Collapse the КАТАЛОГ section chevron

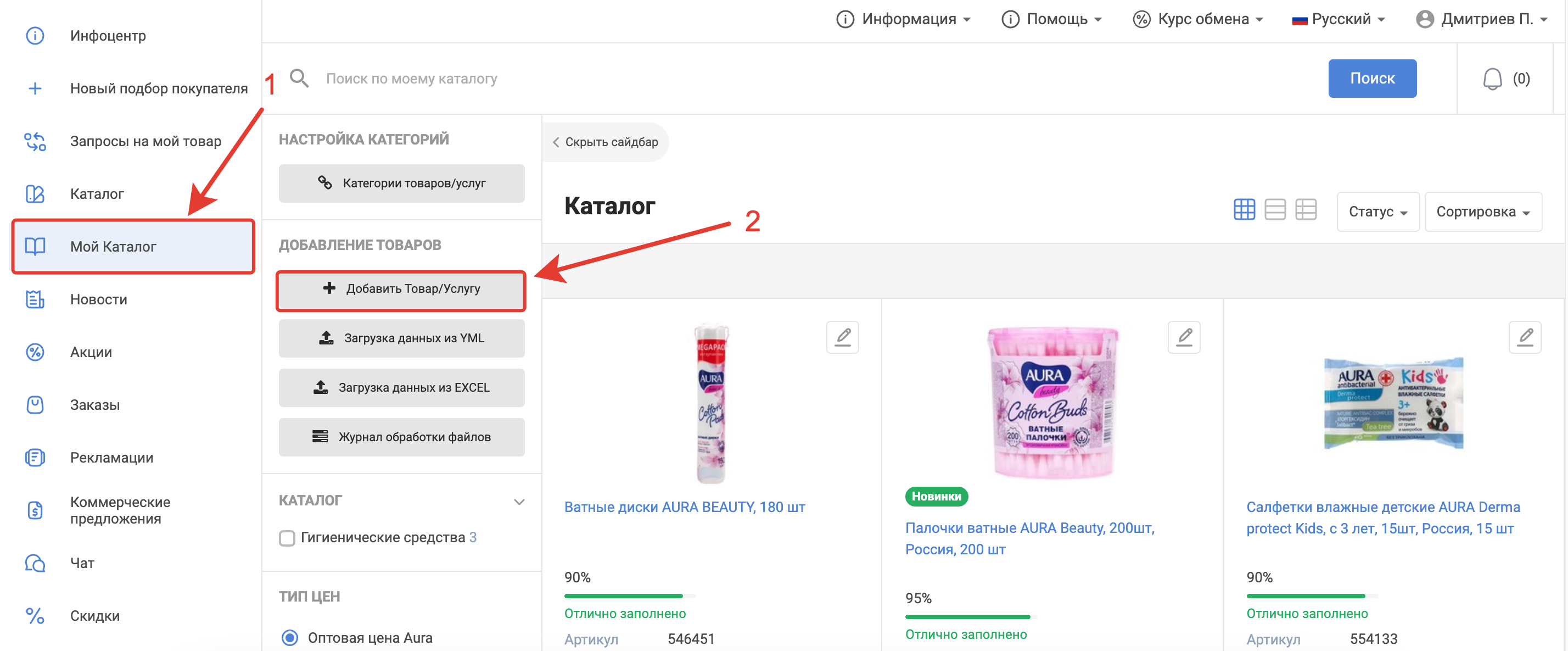point(519,502)
